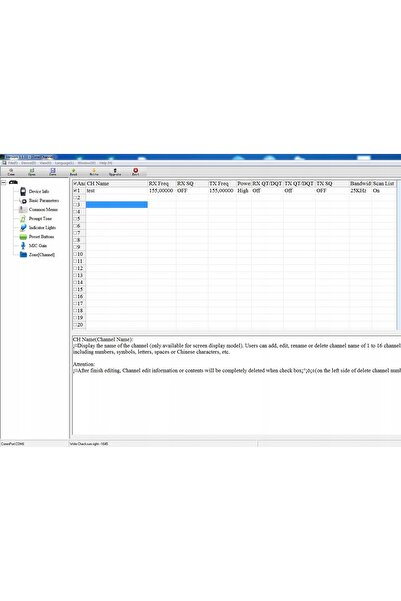Open Indicator Lights settings in the tree
This screenshot has height=601, width=401.
click(42, 228)
